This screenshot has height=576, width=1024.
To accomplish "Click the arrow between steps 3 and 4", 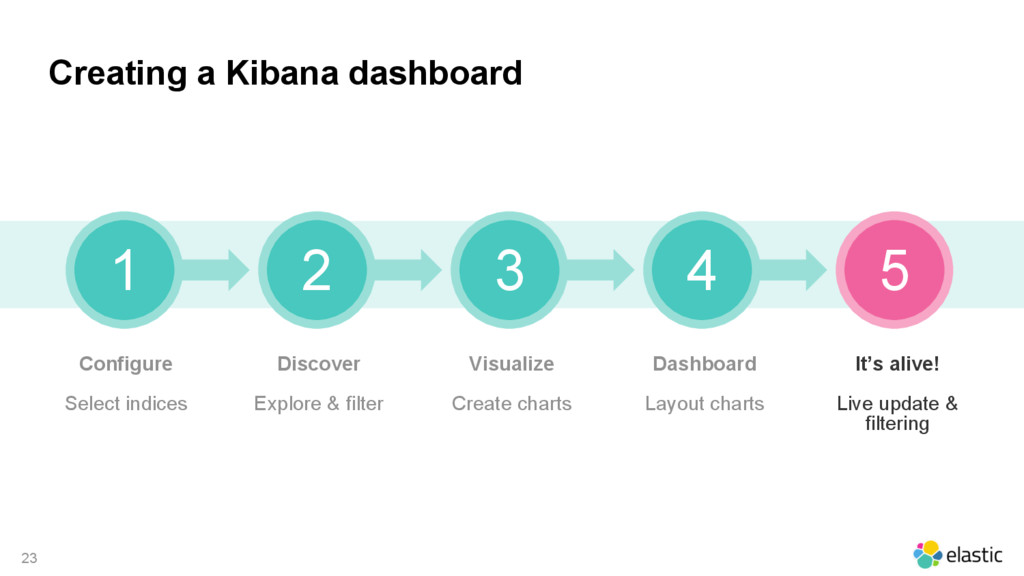I will tap(601, 270).
